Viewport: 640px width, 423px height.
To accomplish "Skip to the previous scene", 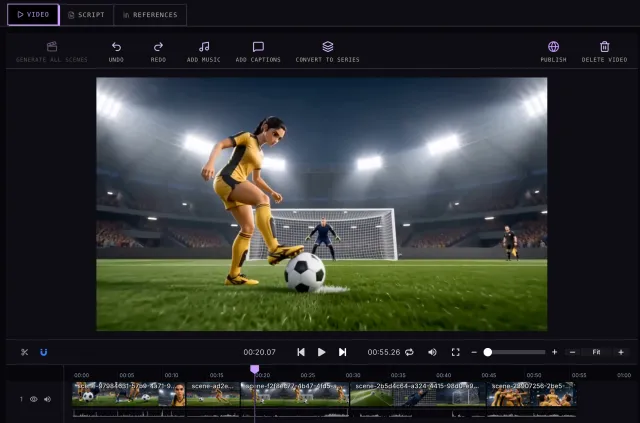I will click(x=301, y=352).
